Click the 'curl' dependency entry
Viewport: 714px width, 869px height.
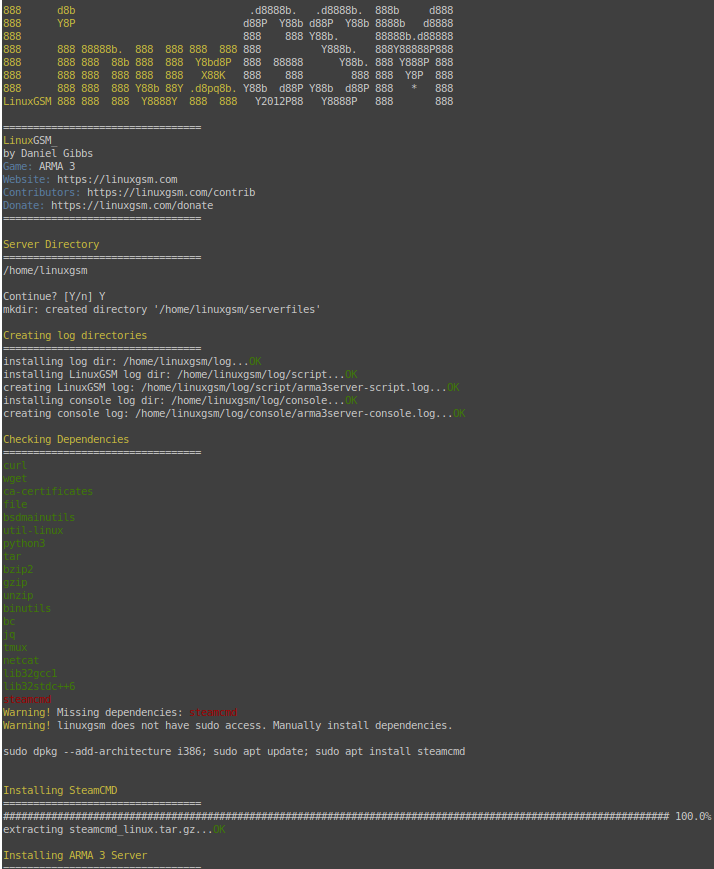point(15,466)
